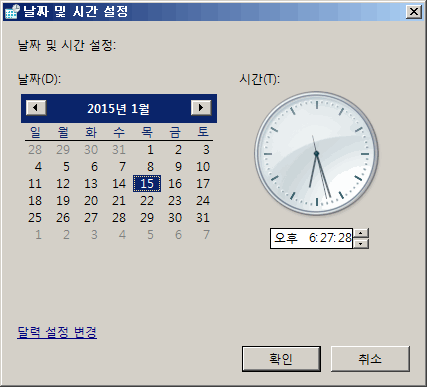Click the analog clock face
427x387 pixels.
[x=316, y=153]
